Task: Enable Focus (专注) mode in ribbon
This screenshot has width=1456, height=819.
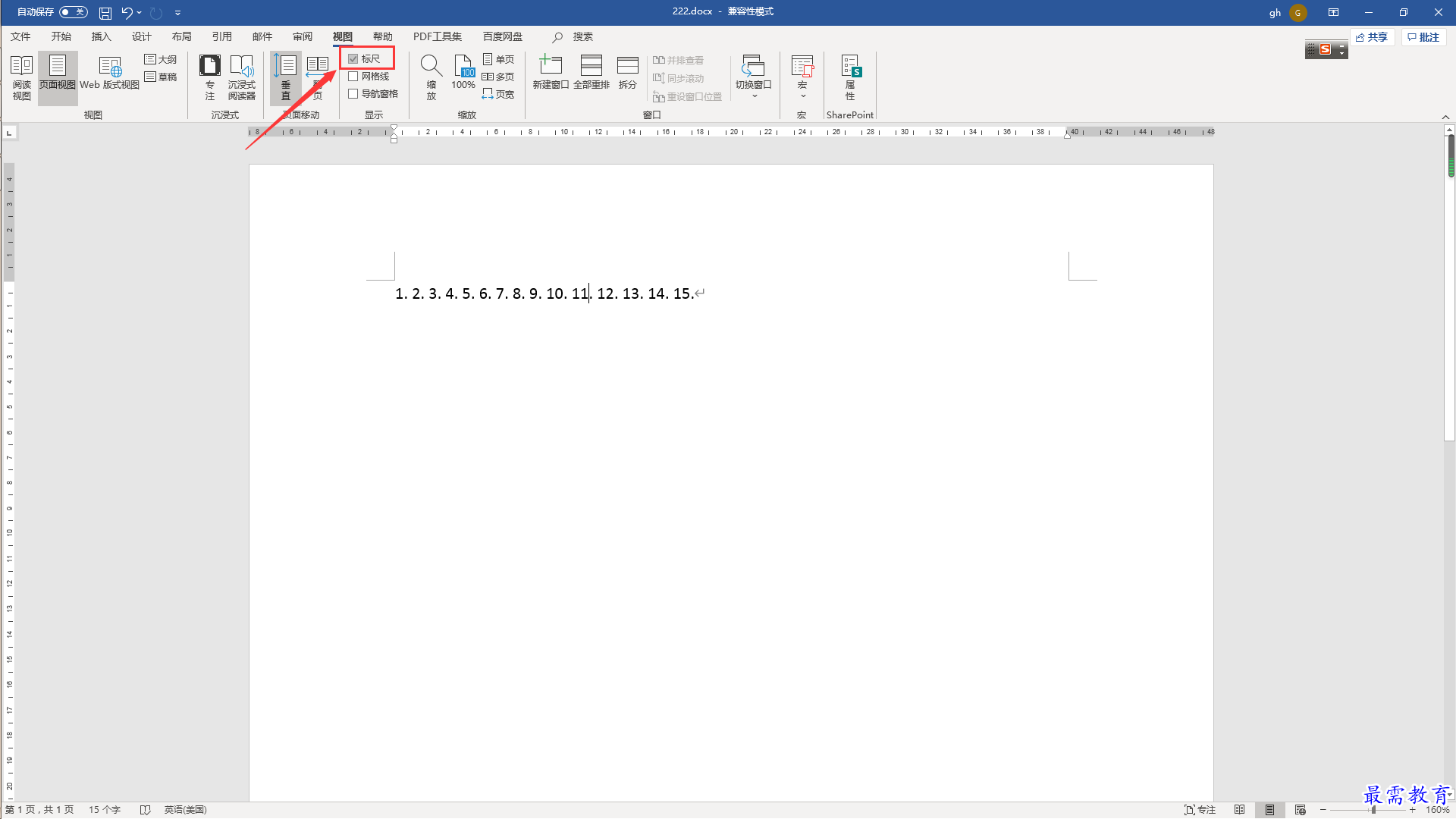Action: pyautogui.click(x=210, y=77)
